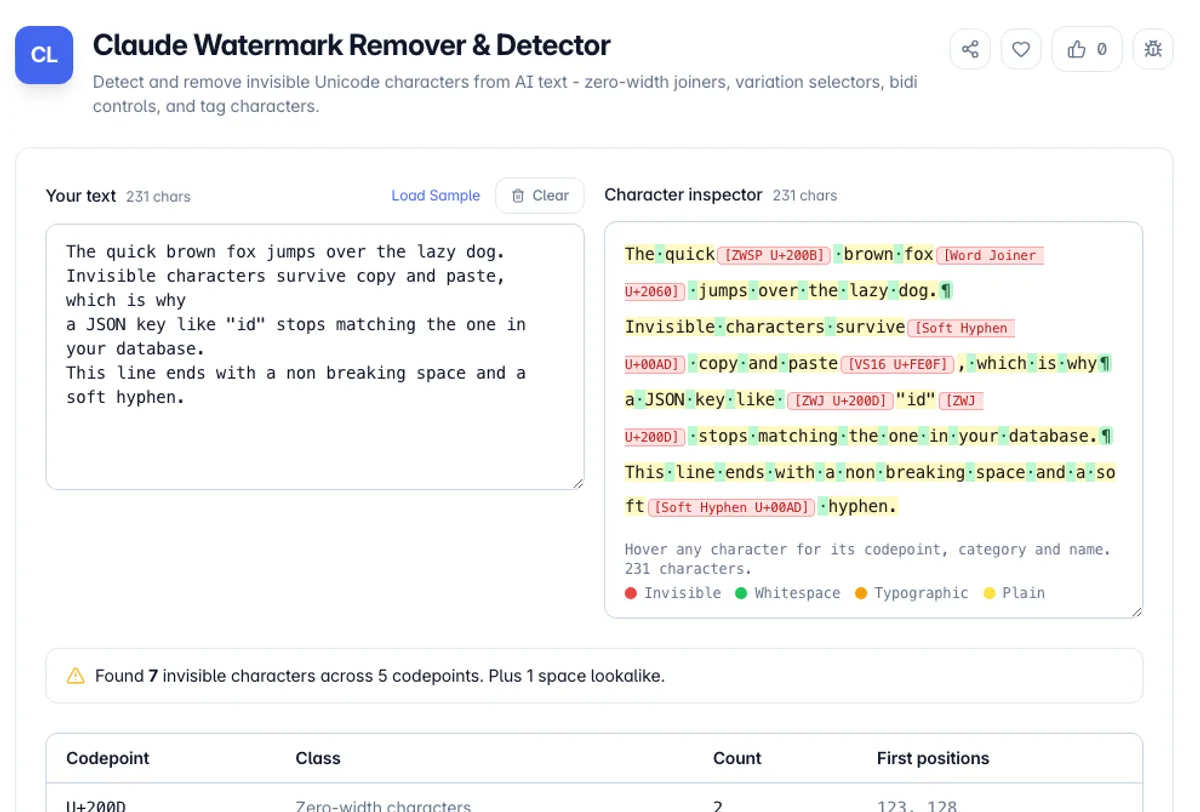Click the resize handle of Character inspector
1200x812 pixels.
(x=1135, y=610)
